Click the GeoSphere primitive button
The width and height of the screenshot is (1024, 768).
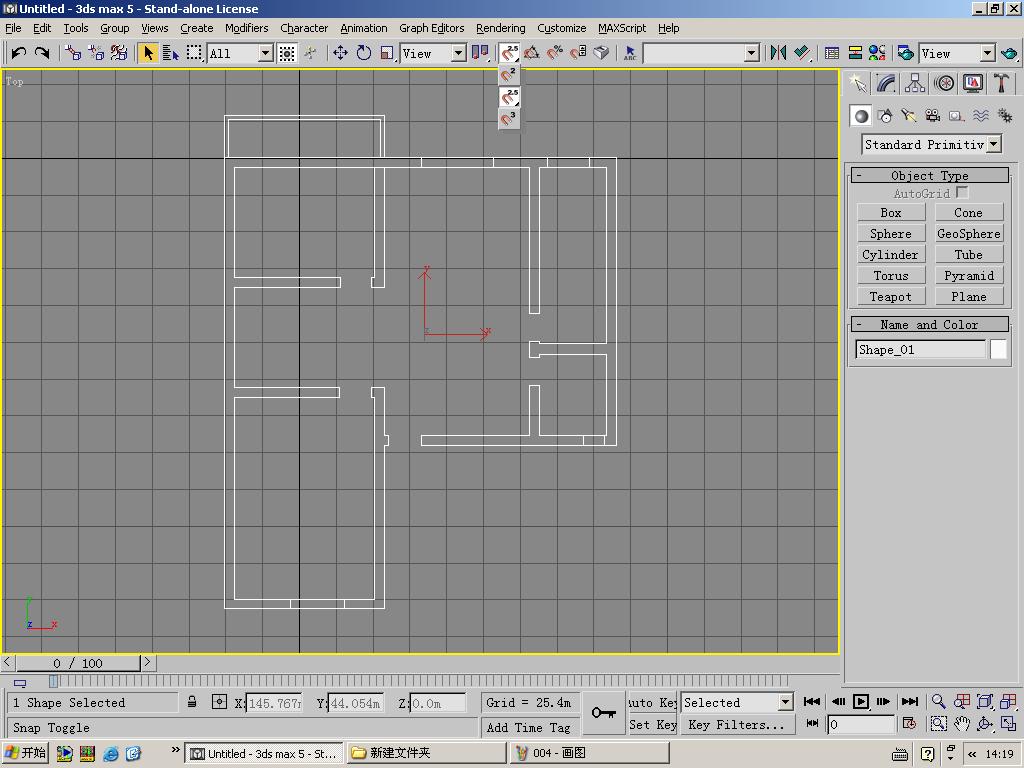(969, 234)
